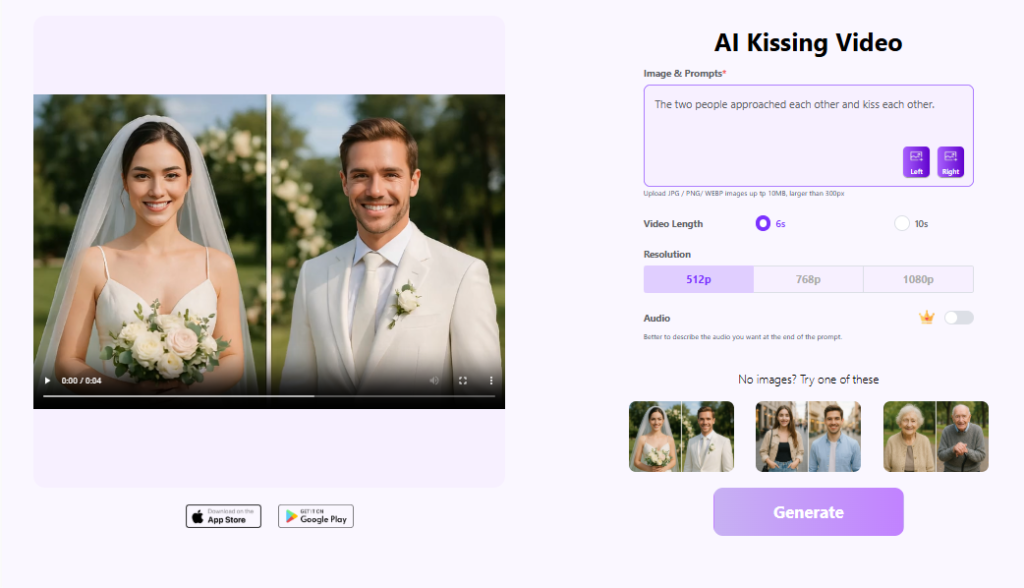Choose the 768p resolution tab
Screen dimensions: 1024x588
click(x=808, y=280)
